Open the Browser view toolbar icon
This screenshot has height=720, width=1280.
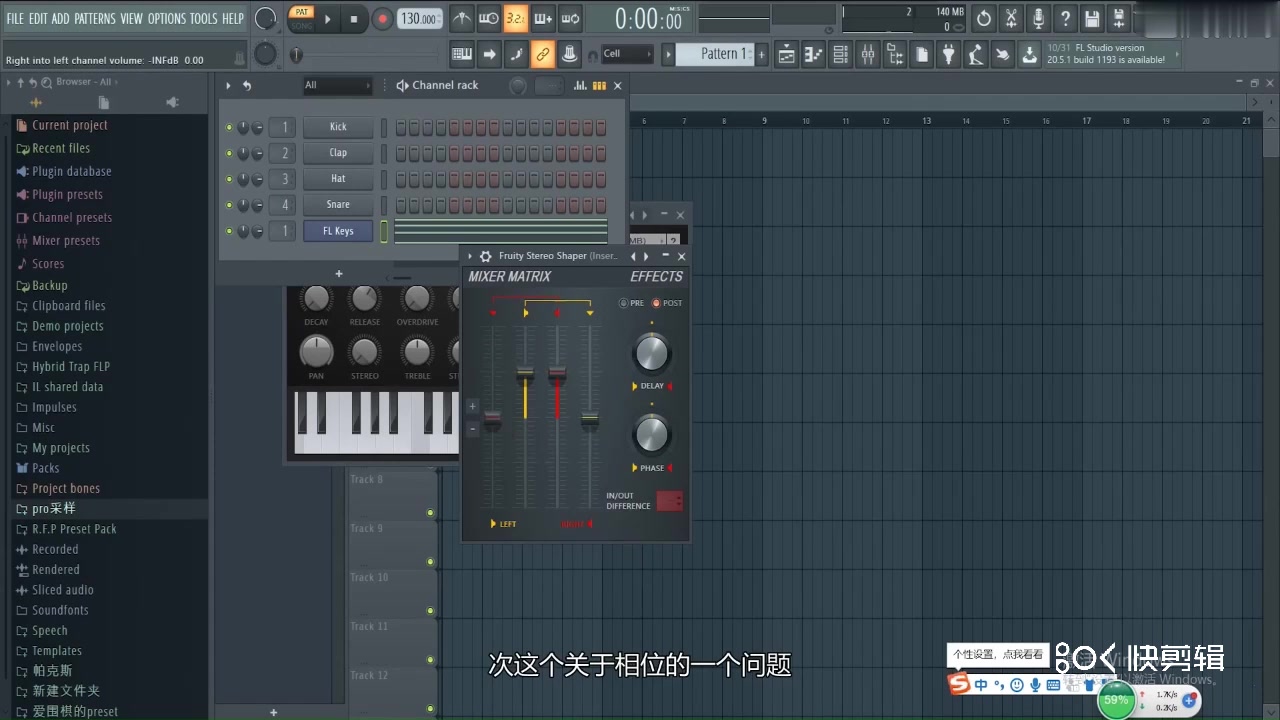click(x=895, y=55)
